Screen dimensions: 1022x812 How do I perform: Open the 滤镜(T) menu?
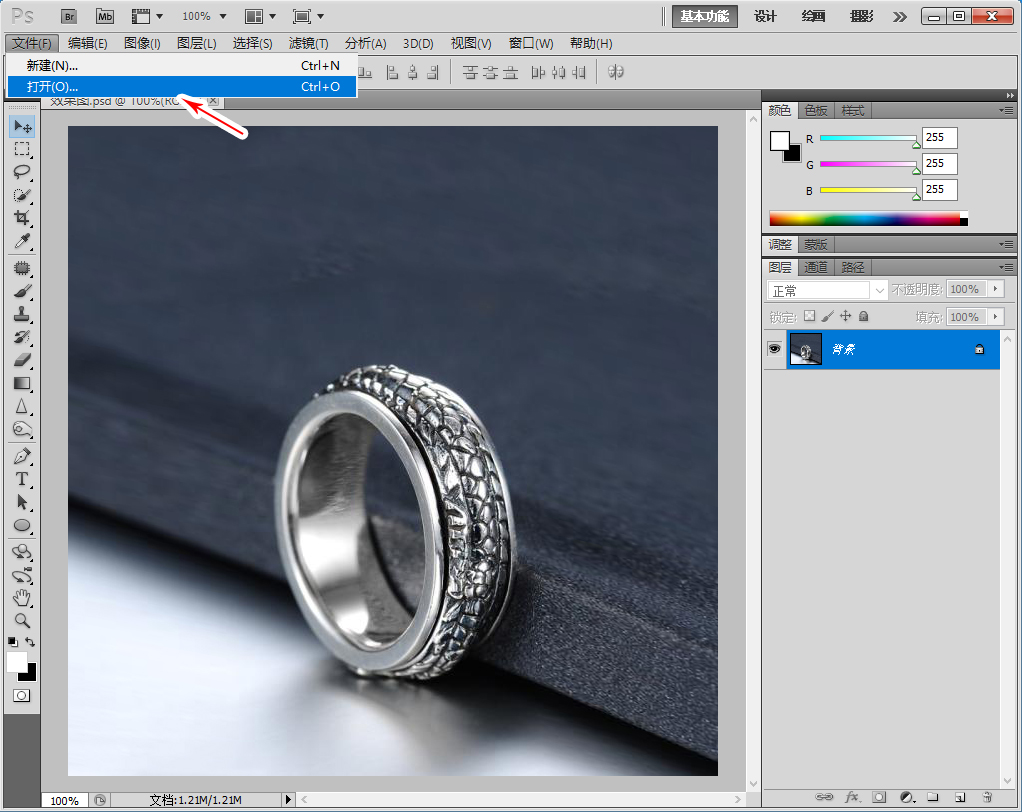(308, 44)
